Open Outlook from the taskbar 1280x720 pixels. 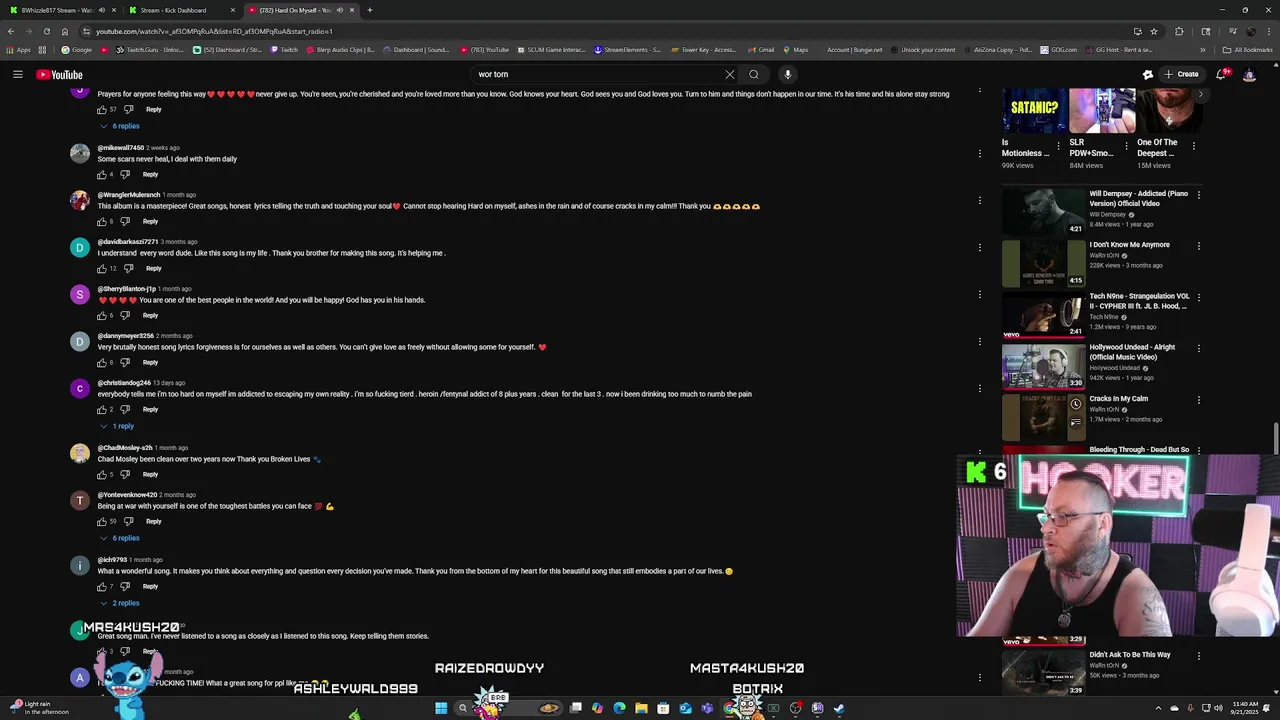[685, 708]
